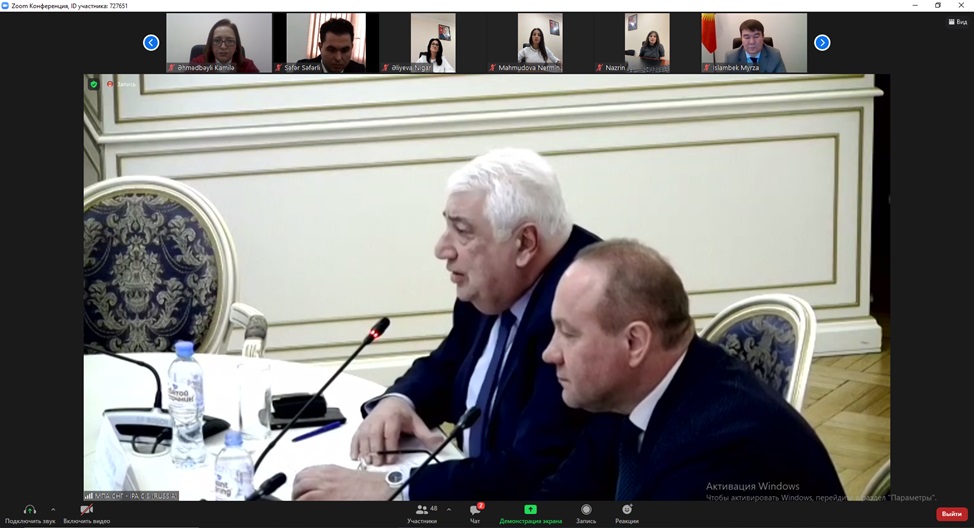Select Islambek Myrza video thumbnail
The image size is (974, 528).
pyautogui.click(x=754, y=43)
